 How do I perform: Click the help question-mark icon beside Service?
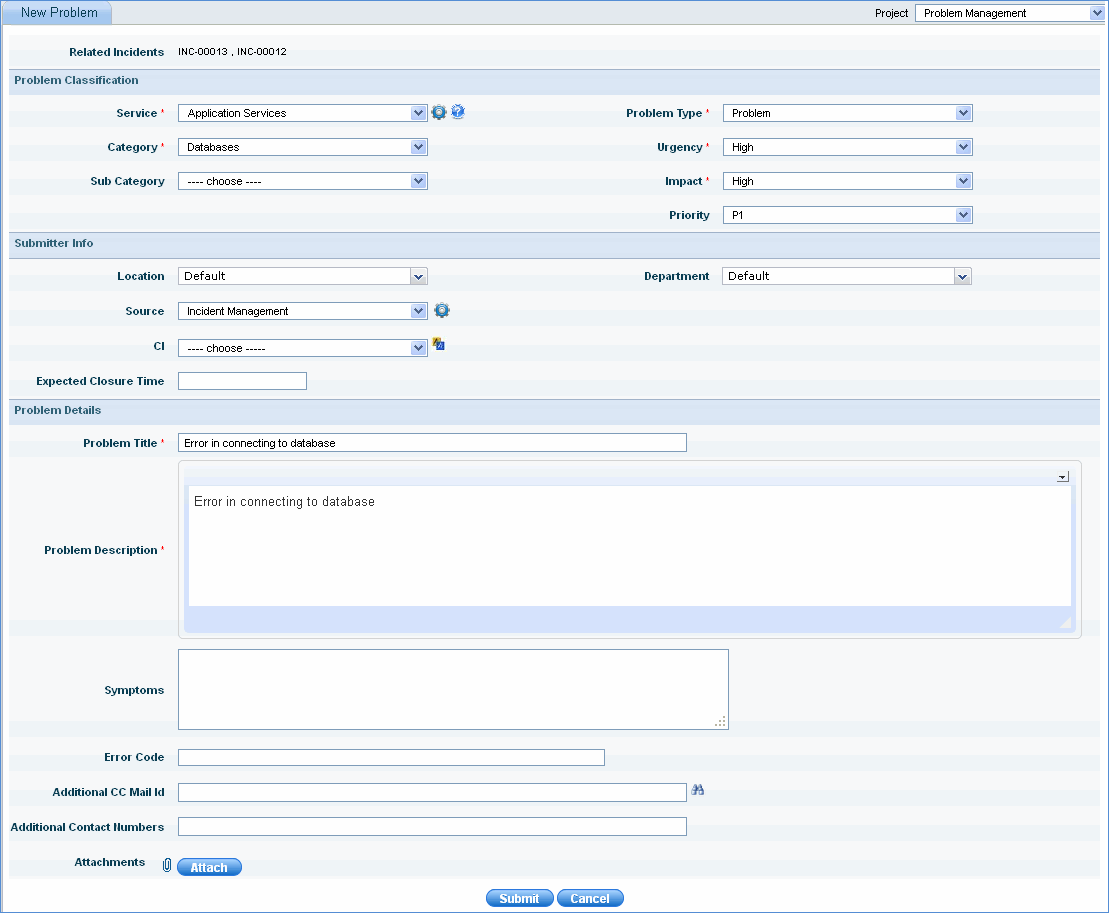[x=458, y=112]
